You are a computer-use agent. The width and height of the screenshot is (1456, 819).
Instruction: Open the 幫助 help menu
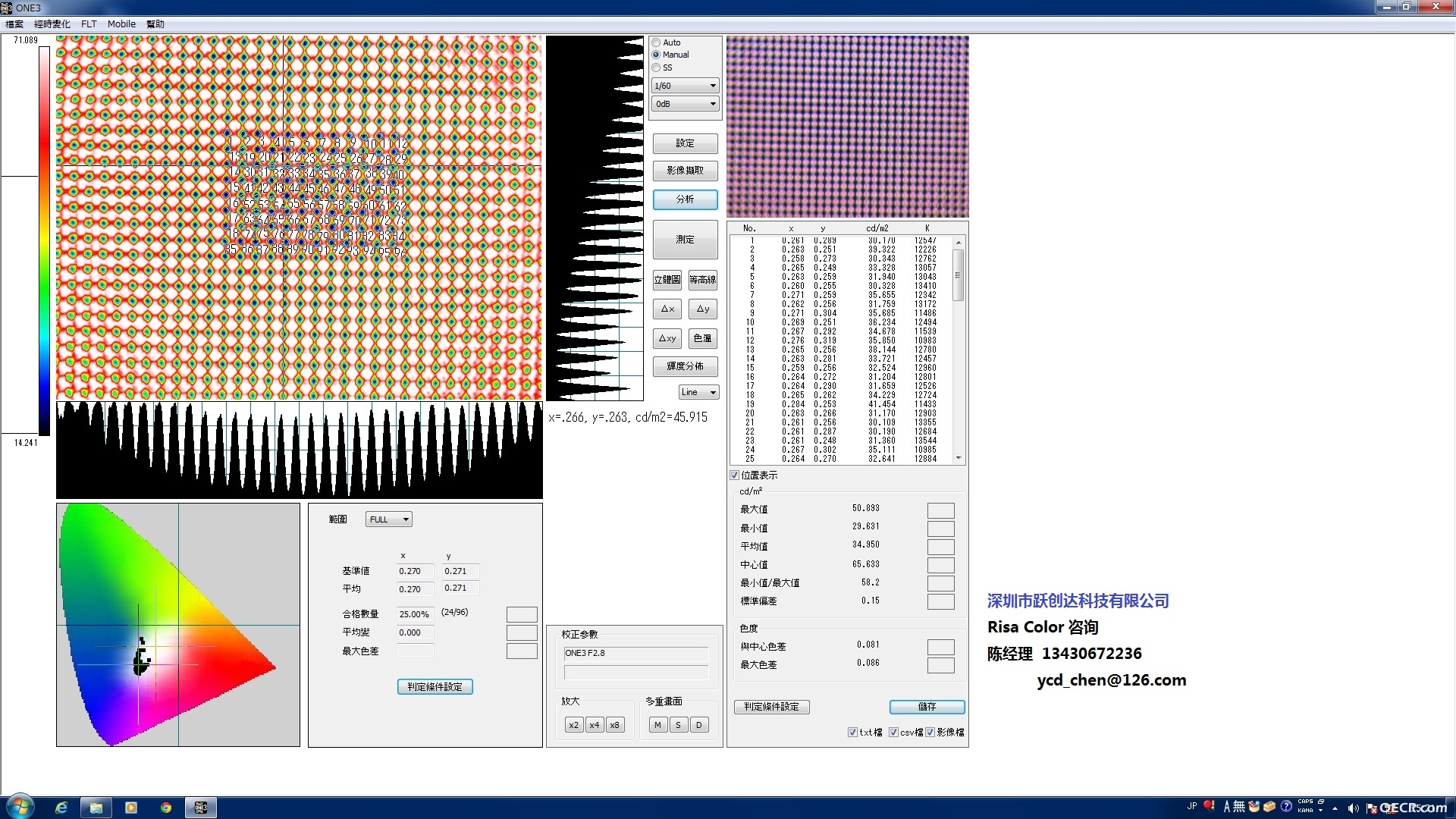pos(155,24)
